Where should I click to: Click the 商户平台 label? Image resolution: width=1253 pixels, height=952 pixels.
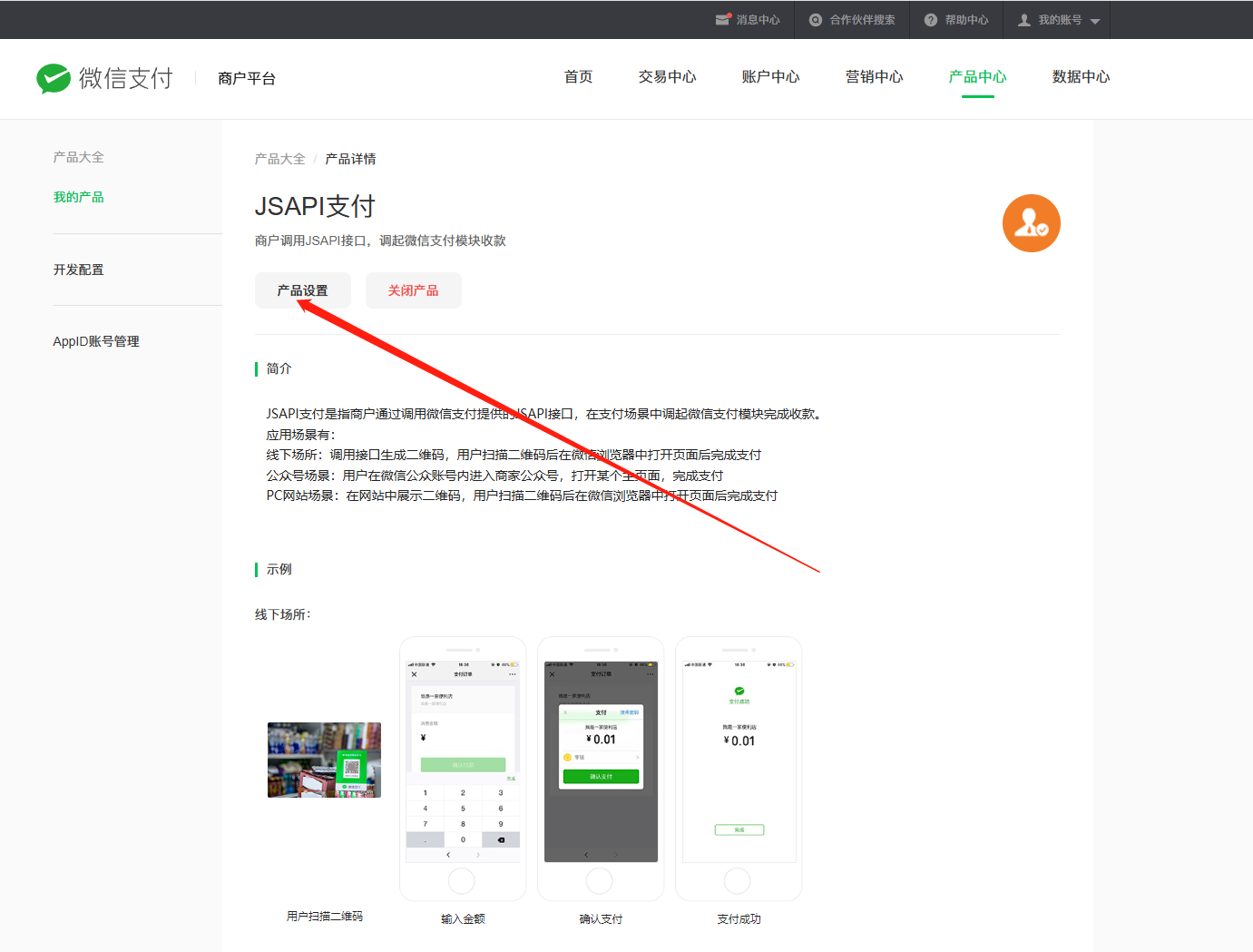pyautogui.click(x=247, y=79)
